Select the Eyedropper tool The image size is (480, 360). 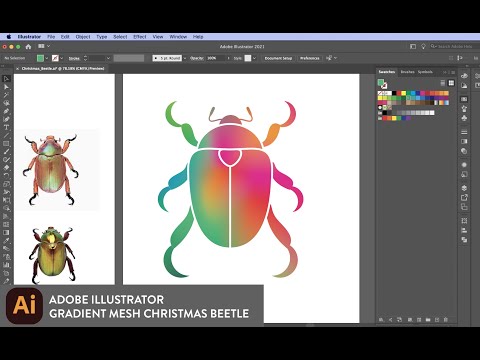(6, 240)
